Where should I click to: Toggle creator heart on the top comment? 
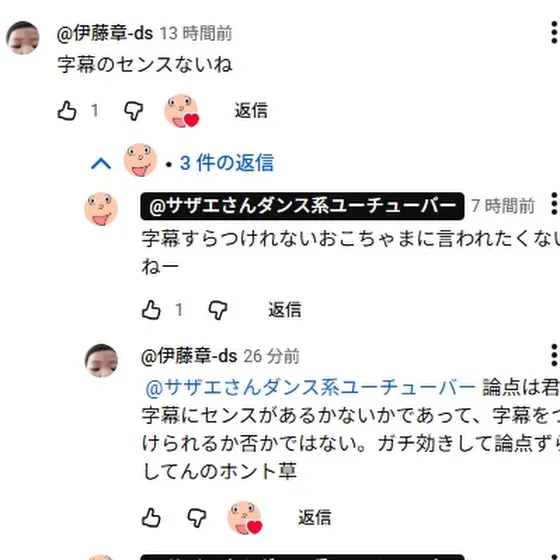pos(181,111)
